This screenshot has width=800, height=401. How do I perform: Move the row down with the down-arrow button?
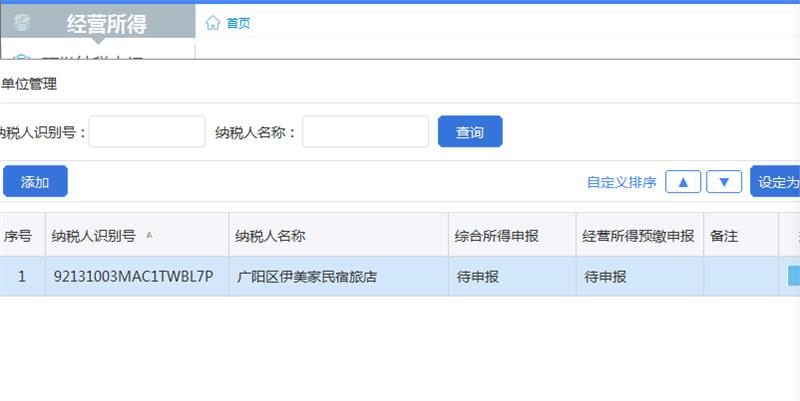[x=724, y=182]
